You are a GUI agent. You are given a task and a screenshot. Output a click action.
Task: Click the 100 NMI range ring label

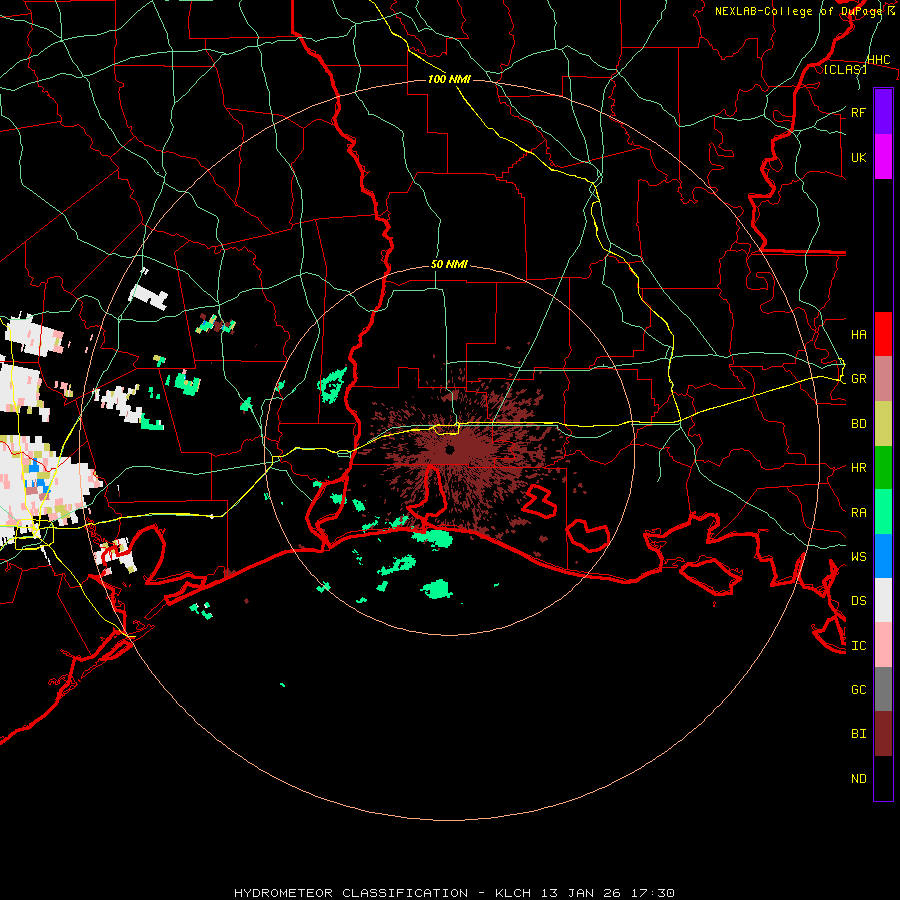tap(449, 79)
